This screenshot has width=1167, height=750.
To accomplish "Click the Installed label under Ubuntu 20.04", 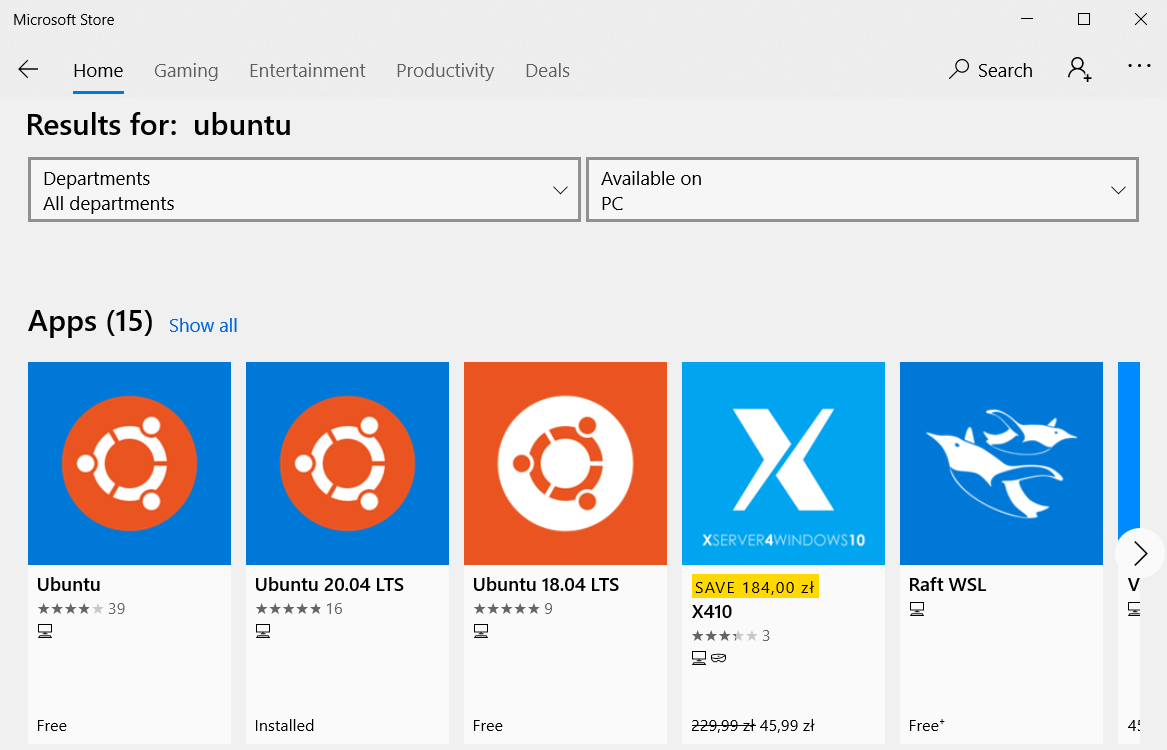I will [284, 725].
